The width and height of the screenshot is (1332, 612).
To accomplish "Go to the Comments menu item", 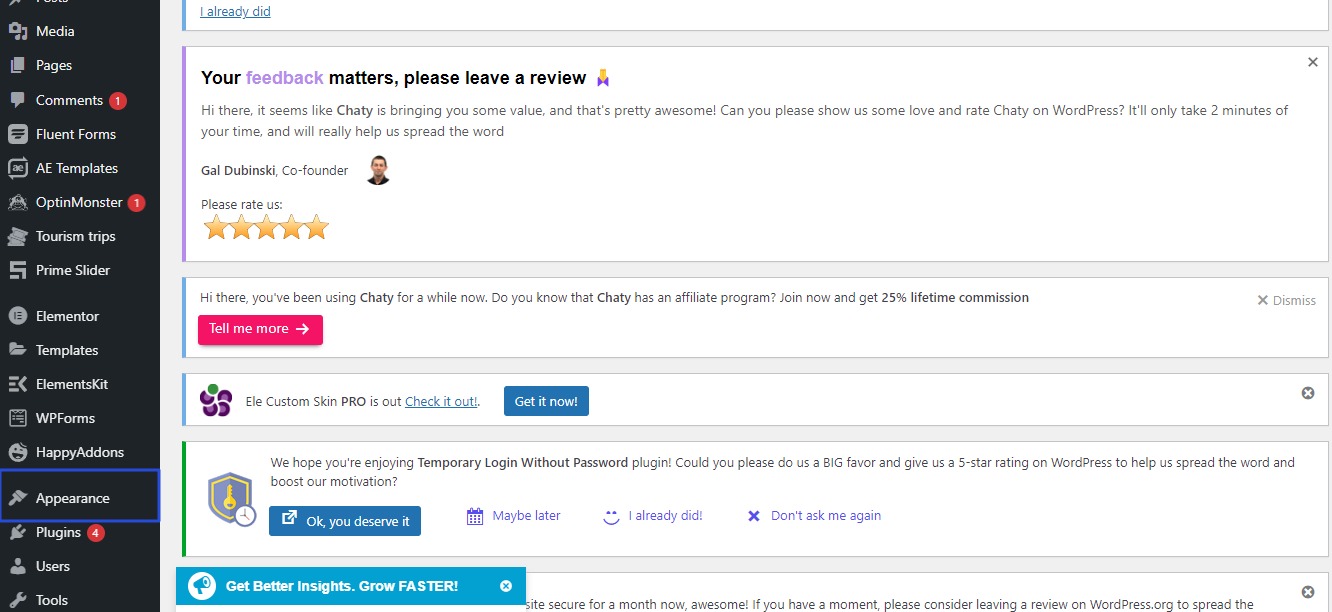I will click(69, 100).
